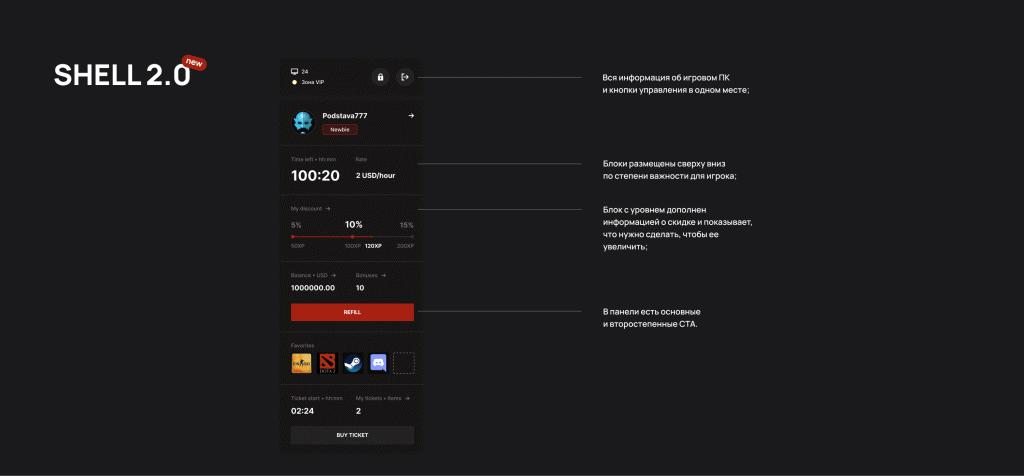Launch CS:GO from Favorites

pyautogui.click(x=301, y=363)
